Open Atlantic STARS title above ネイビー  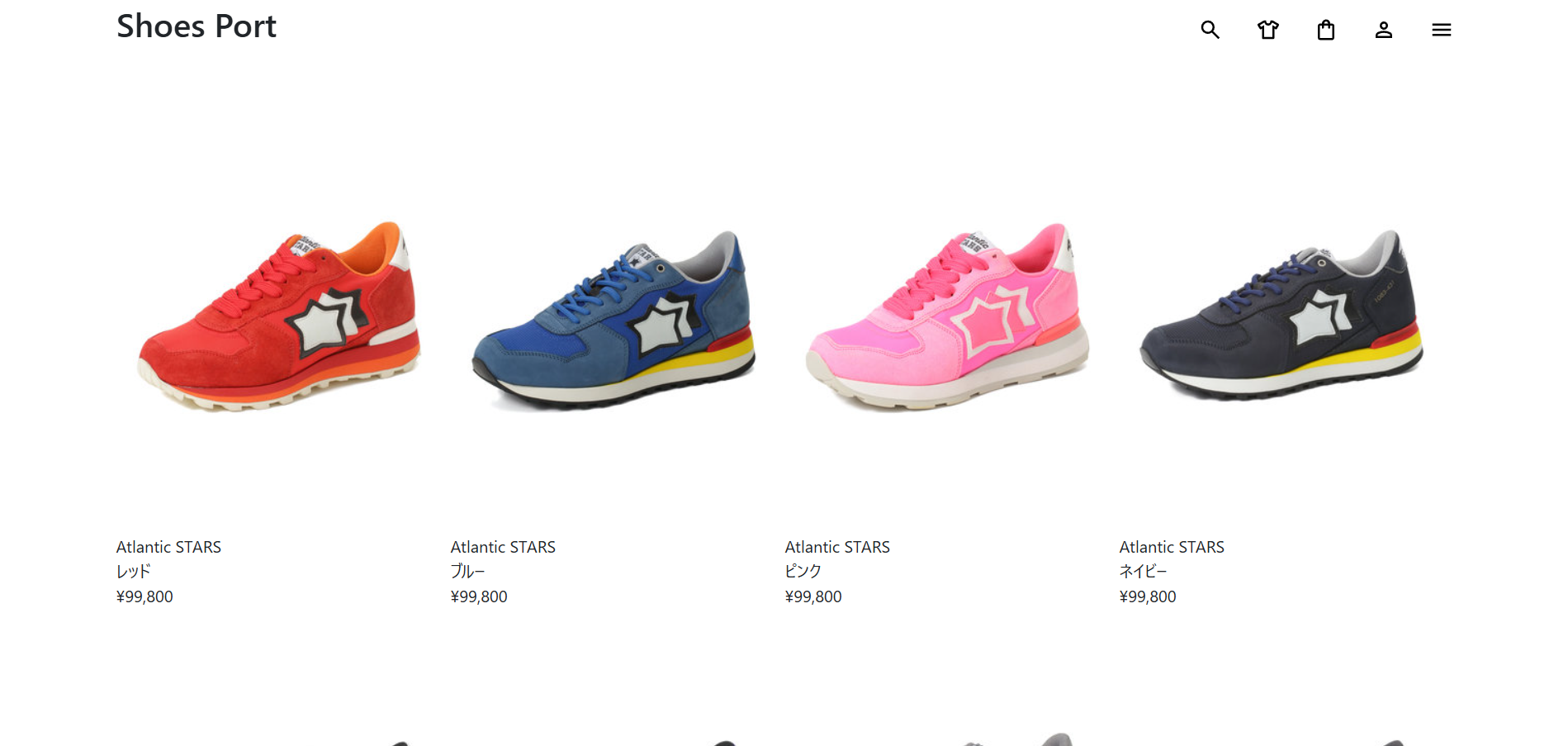coord(1172,547)
